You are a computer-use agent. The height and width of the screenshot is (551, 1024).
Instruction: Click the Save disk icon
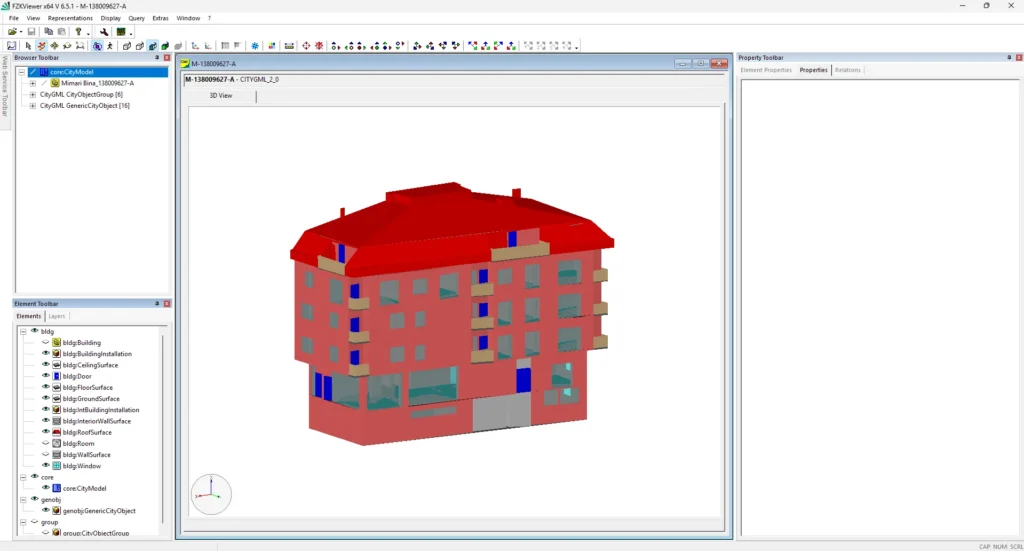31,31
